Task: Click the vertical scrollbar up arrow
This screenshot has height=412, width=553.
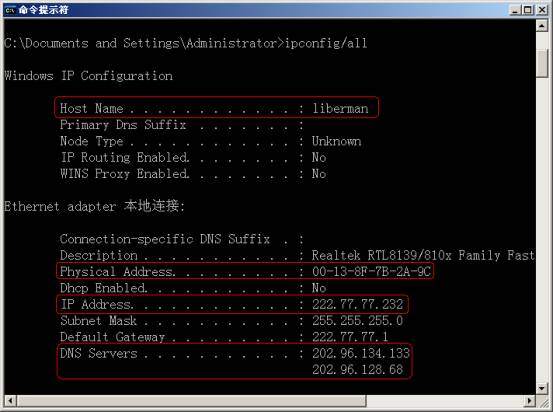Action: coord(542,25)
